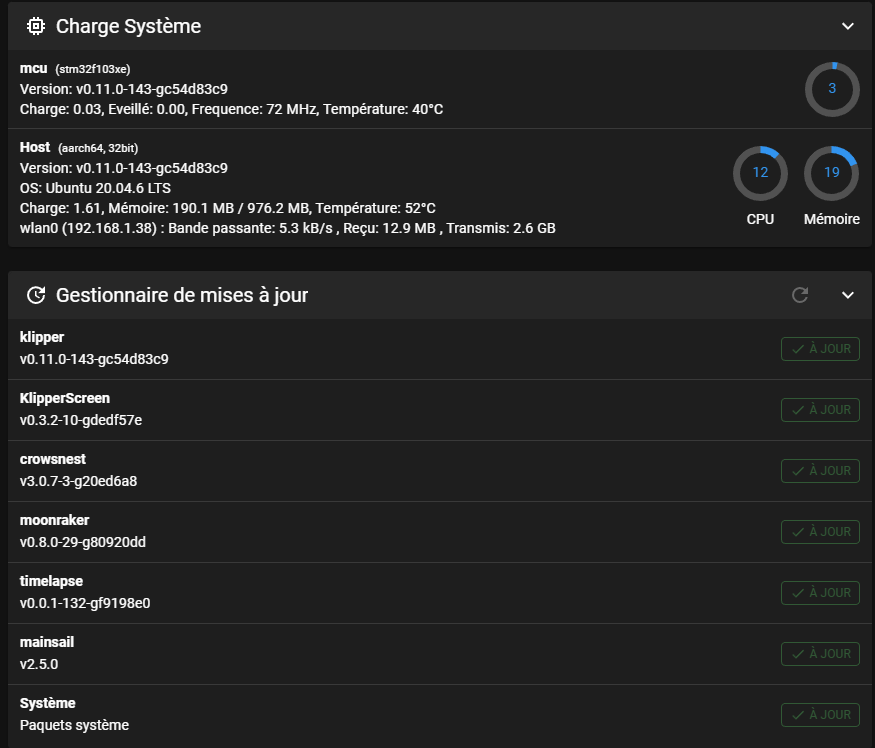Image resolution: width=875 pixels, height=748 pixels.
Task: Click the À JOUR button for KlipperScreen
Action: coord(820,410)
